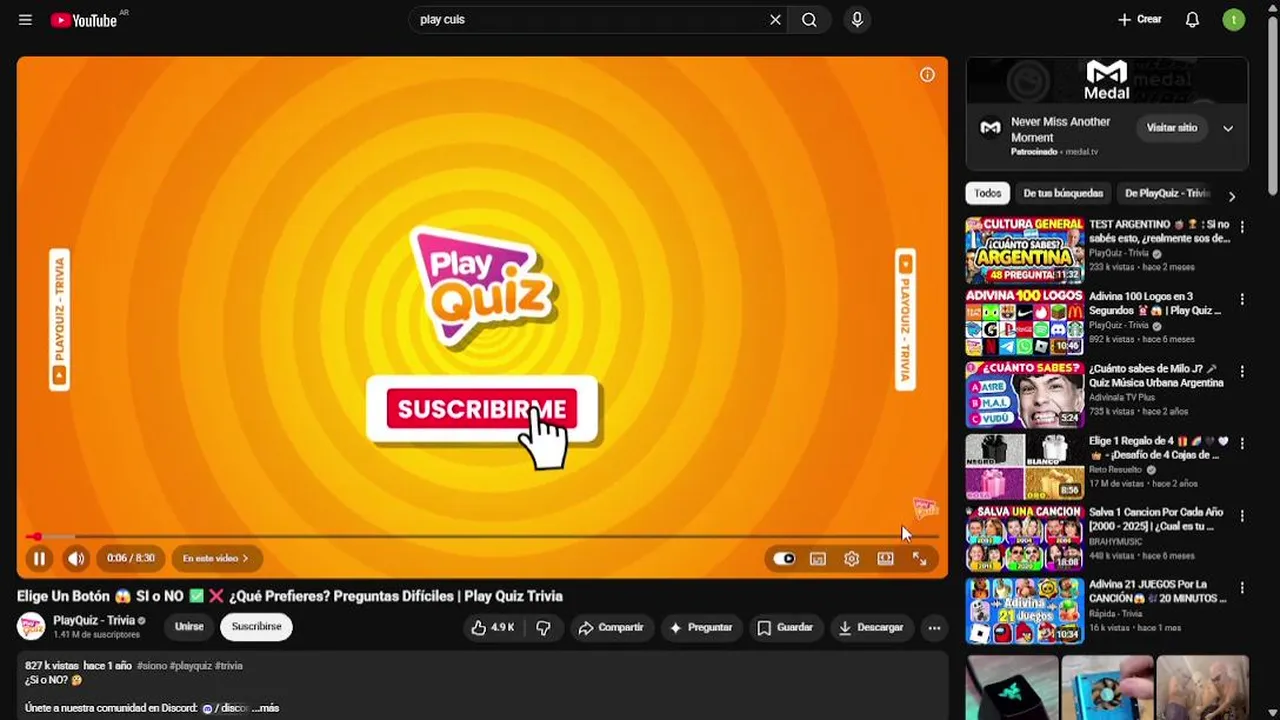
Task: Click the Unirse membership button
Action: tap(189, 627)
